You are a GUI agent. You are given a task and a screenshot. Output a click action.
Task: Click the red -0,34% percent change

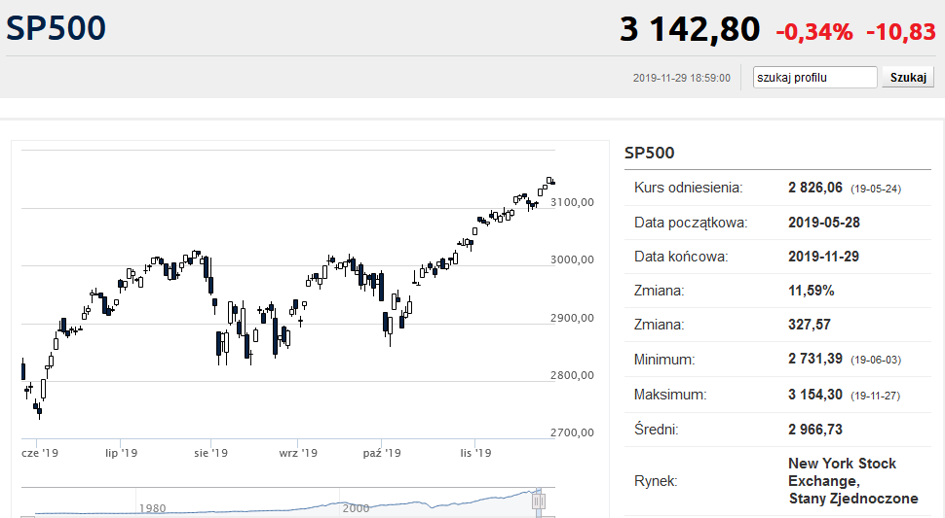(x=814, y=31)
